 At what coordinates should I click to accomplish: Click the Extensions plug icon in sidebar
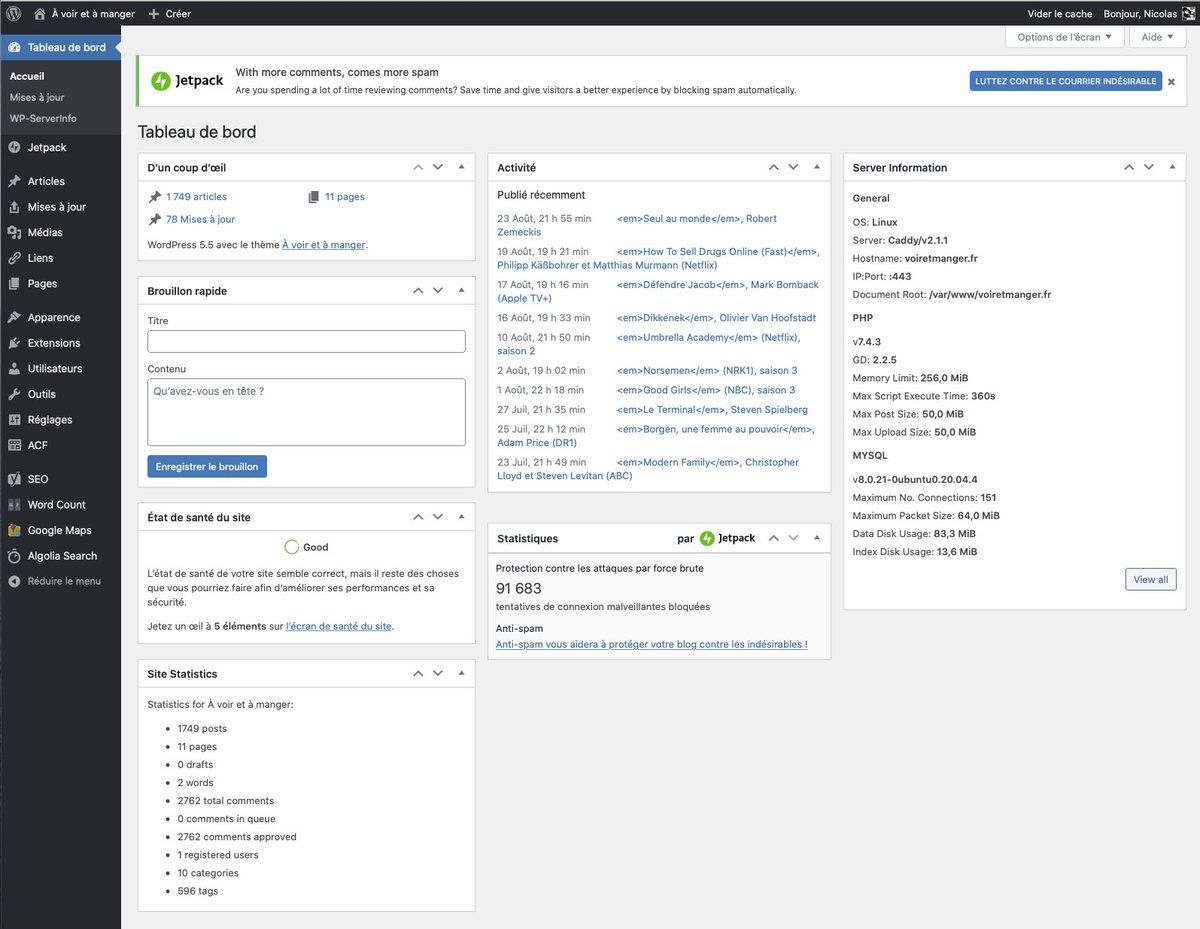tap(14, 343)
